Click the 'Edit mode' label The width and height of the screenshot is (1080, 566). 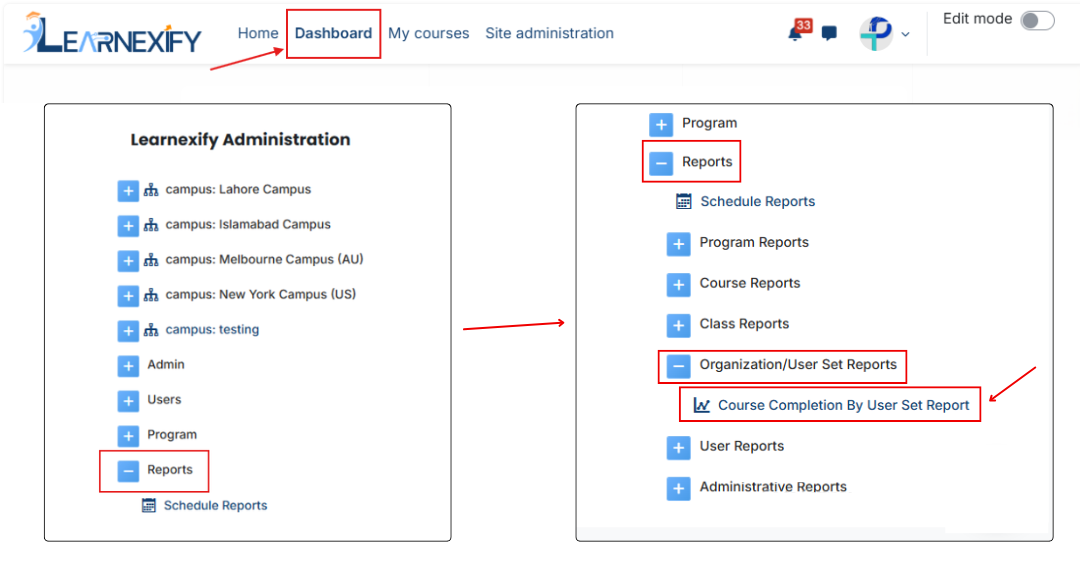(977, 19)
